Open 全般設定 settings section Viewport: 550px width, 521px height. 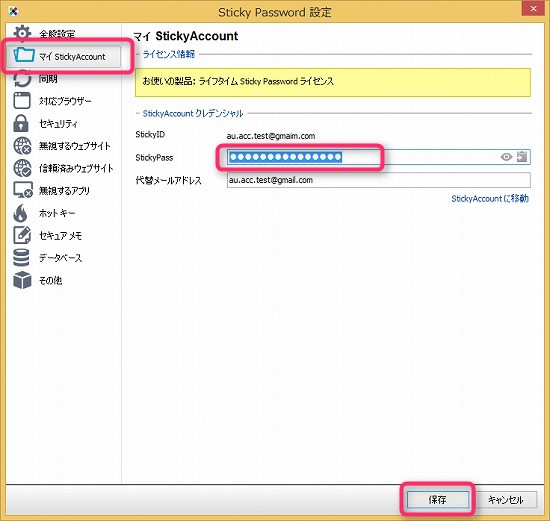coord(57,34)
